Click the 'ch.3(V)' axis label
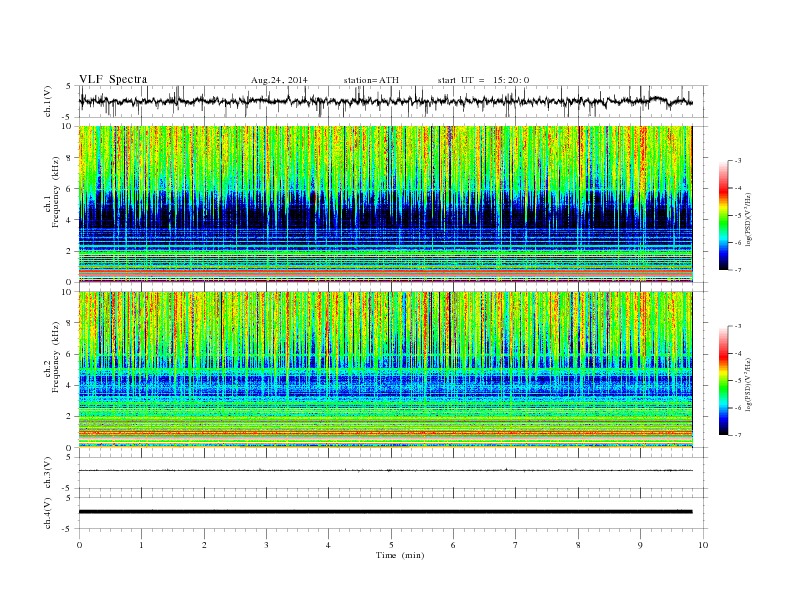Image resolution: width=792 pixels, height=612 pixels. [48, 473]
